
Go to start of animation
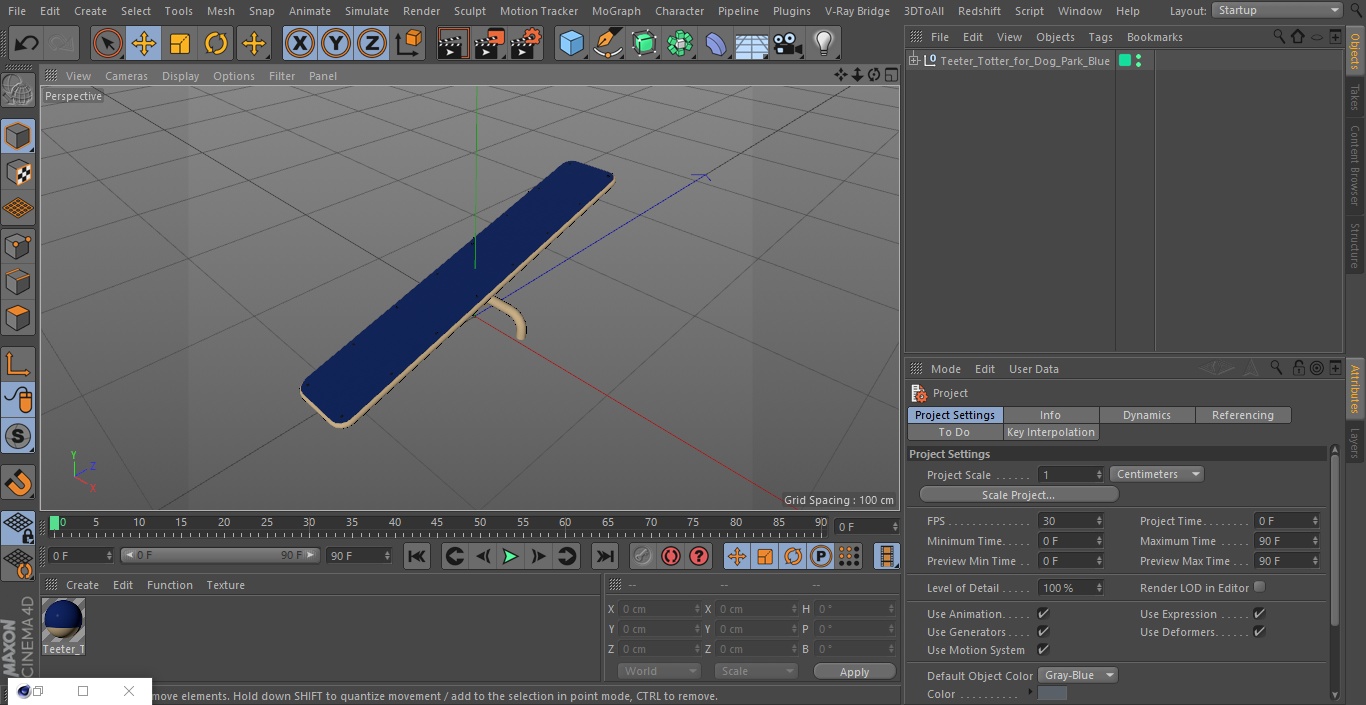click(417, 556)
